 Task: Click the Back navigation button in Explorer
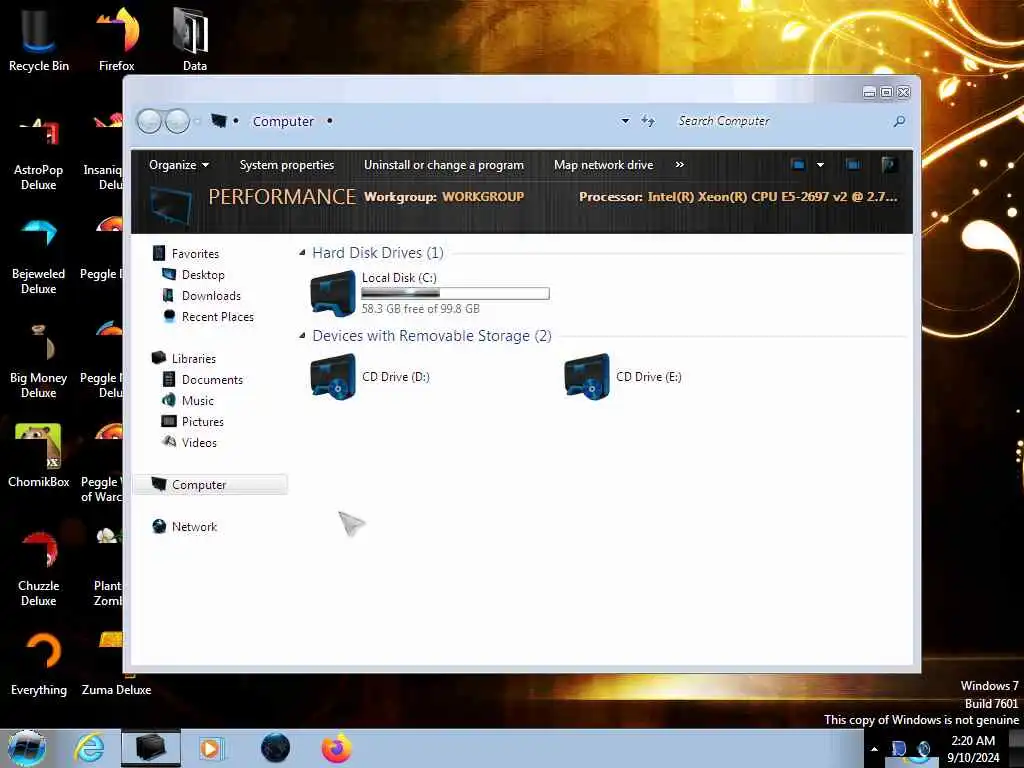(150, 121)
